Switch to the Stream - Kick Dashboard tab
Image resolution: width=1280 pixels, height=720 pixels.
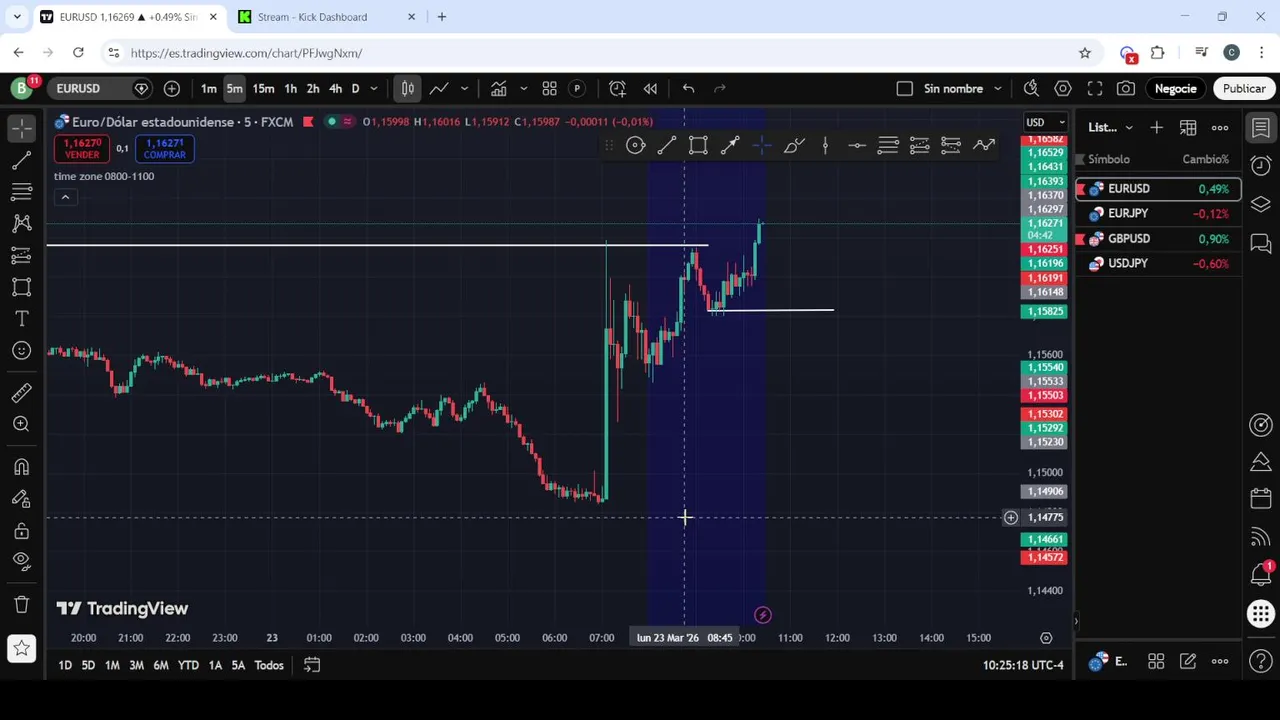click(x=327, y=17)
